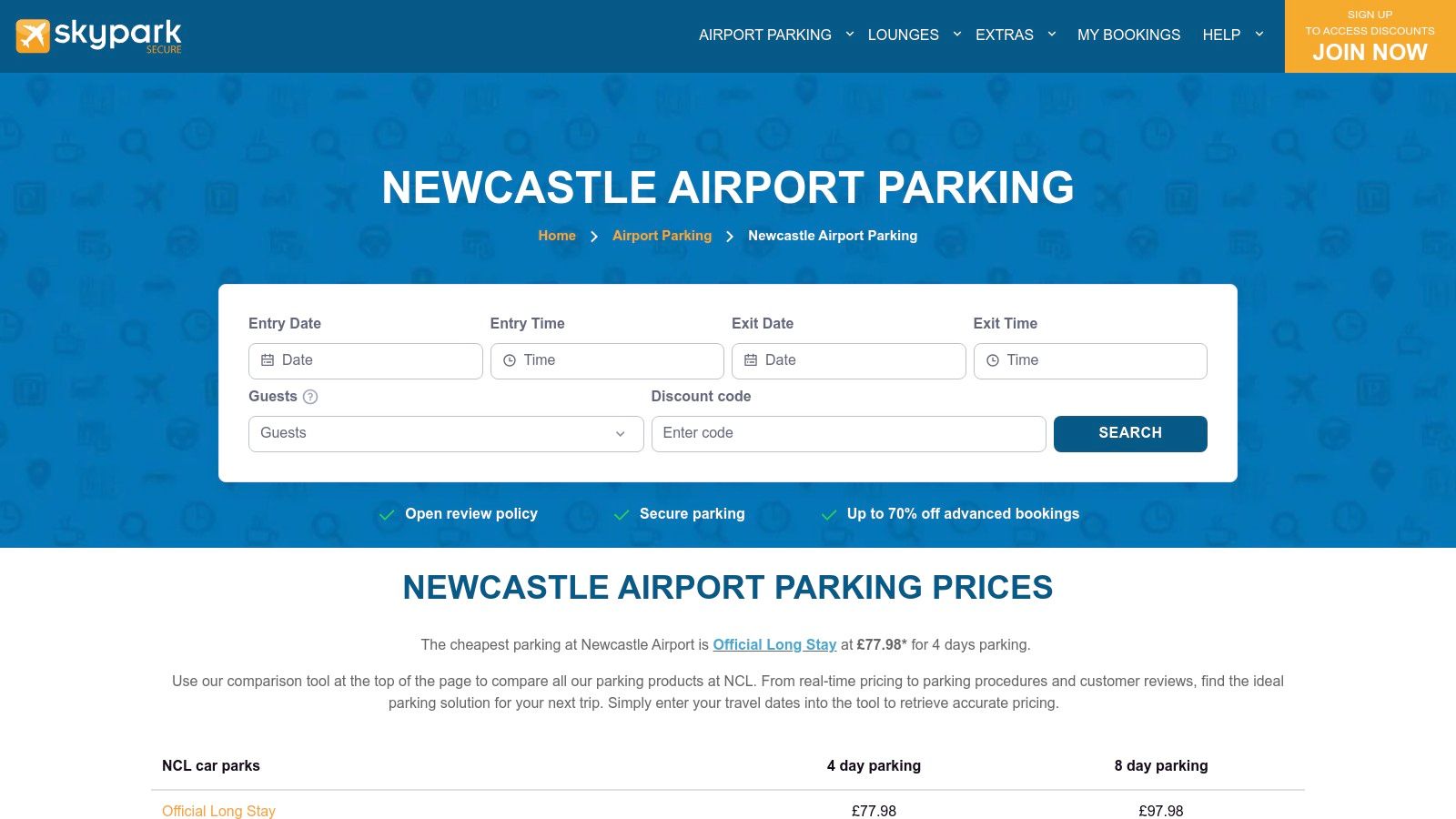Open the Exit Time clock icon

pyautogui.click(x=992, y=360)
